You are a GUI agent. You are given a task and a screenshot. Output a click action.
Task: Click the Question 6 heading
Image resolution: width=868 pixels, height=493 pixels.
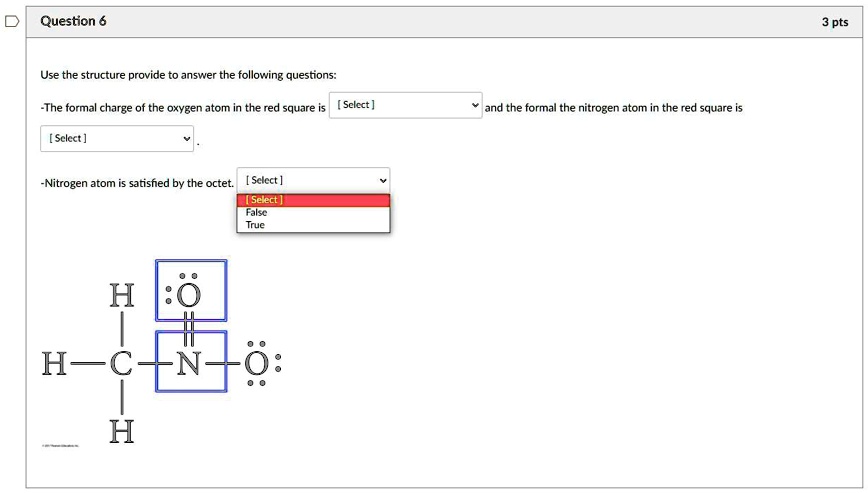point(74,22)
